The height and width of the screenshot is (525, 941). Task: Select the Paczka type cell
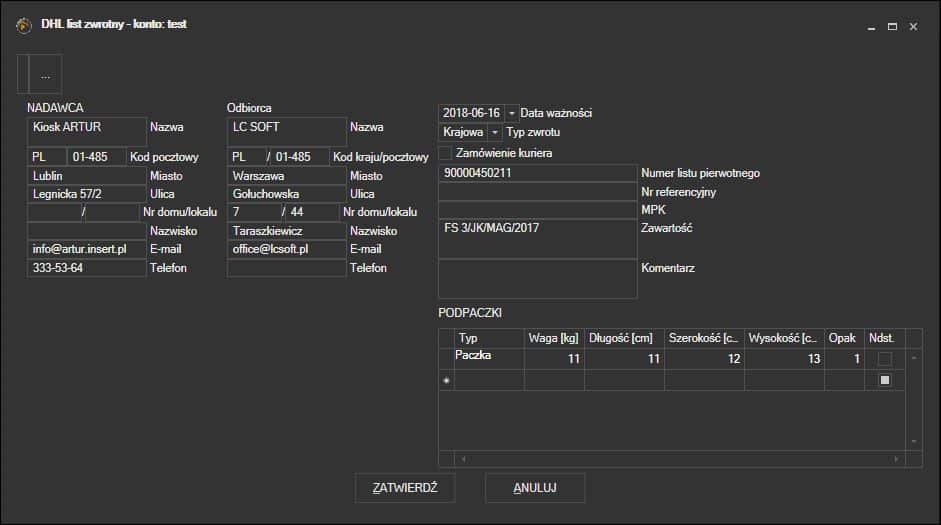[489, 359]
